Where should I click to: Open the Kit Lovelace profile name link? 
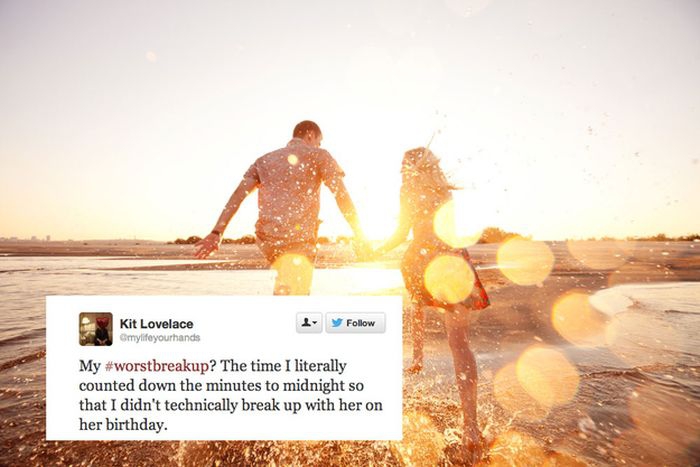156,324
